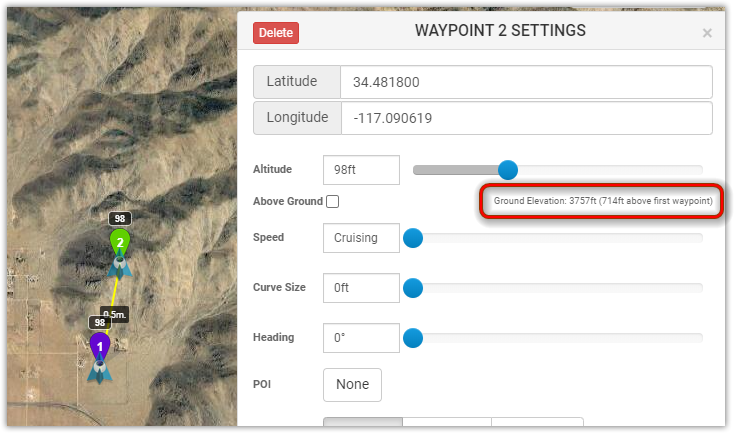Click the Longitude input field

coord(527,118)
